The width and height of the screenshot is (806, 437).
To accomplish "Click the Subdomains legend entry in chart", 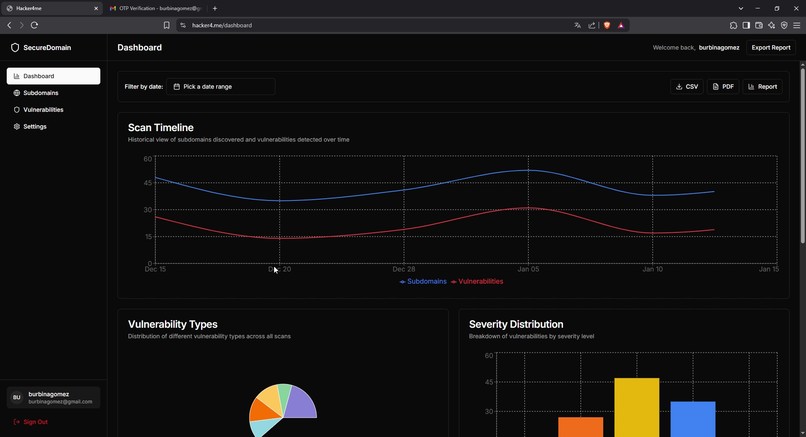I will tap(423, 281).
